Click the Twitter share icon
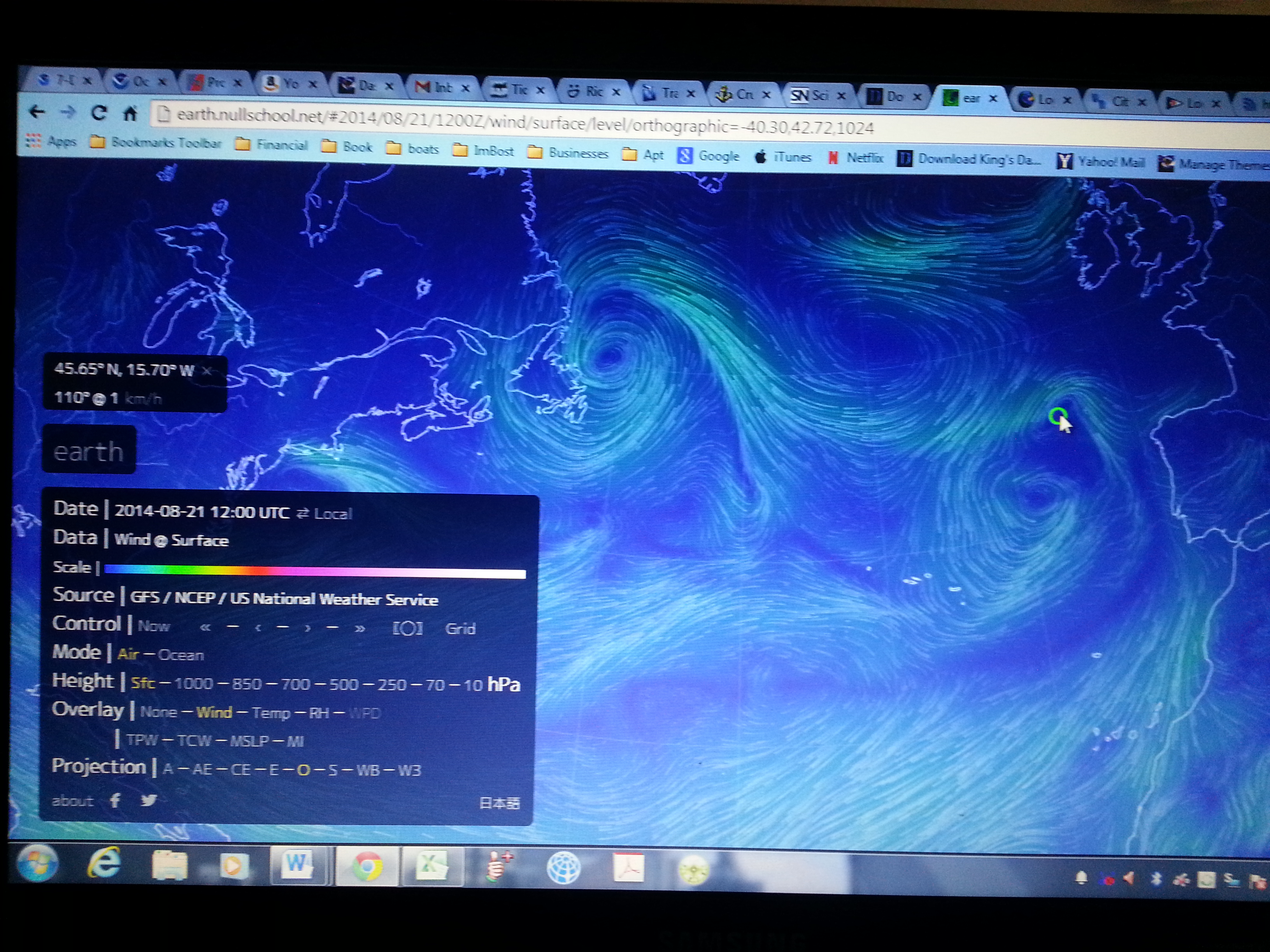The image size is (1270, 952). point(149,800)
